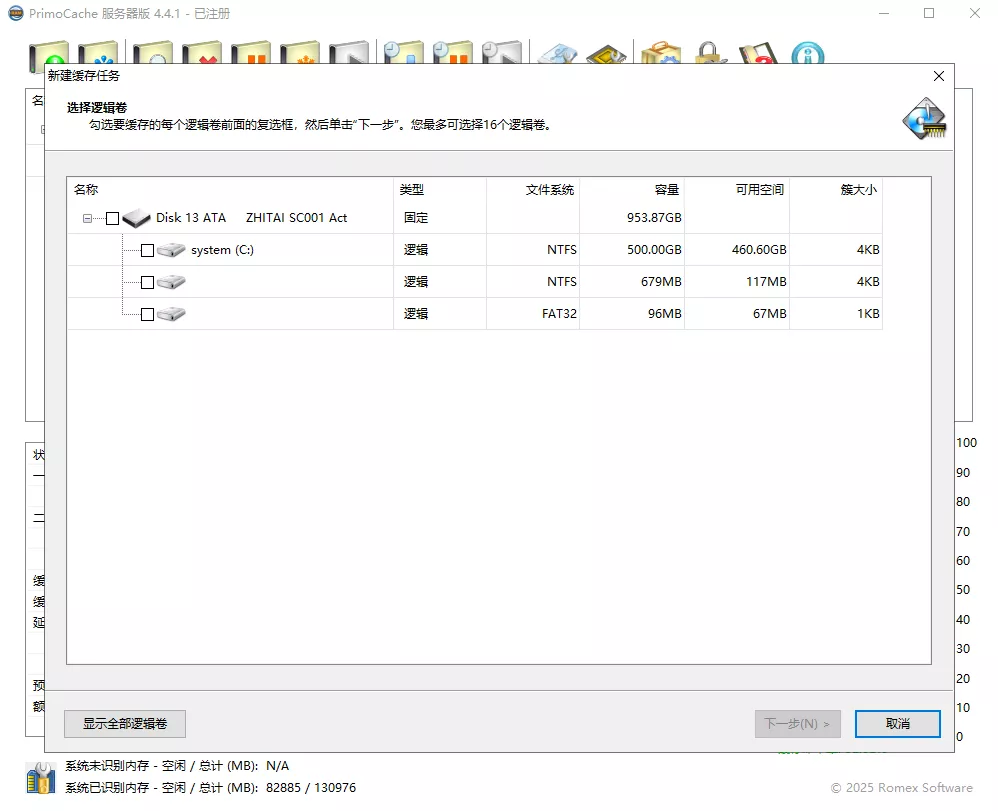
Task: Click the system (C:) volume drive icon
Action: pyautogui.click(x=171, y=250)
